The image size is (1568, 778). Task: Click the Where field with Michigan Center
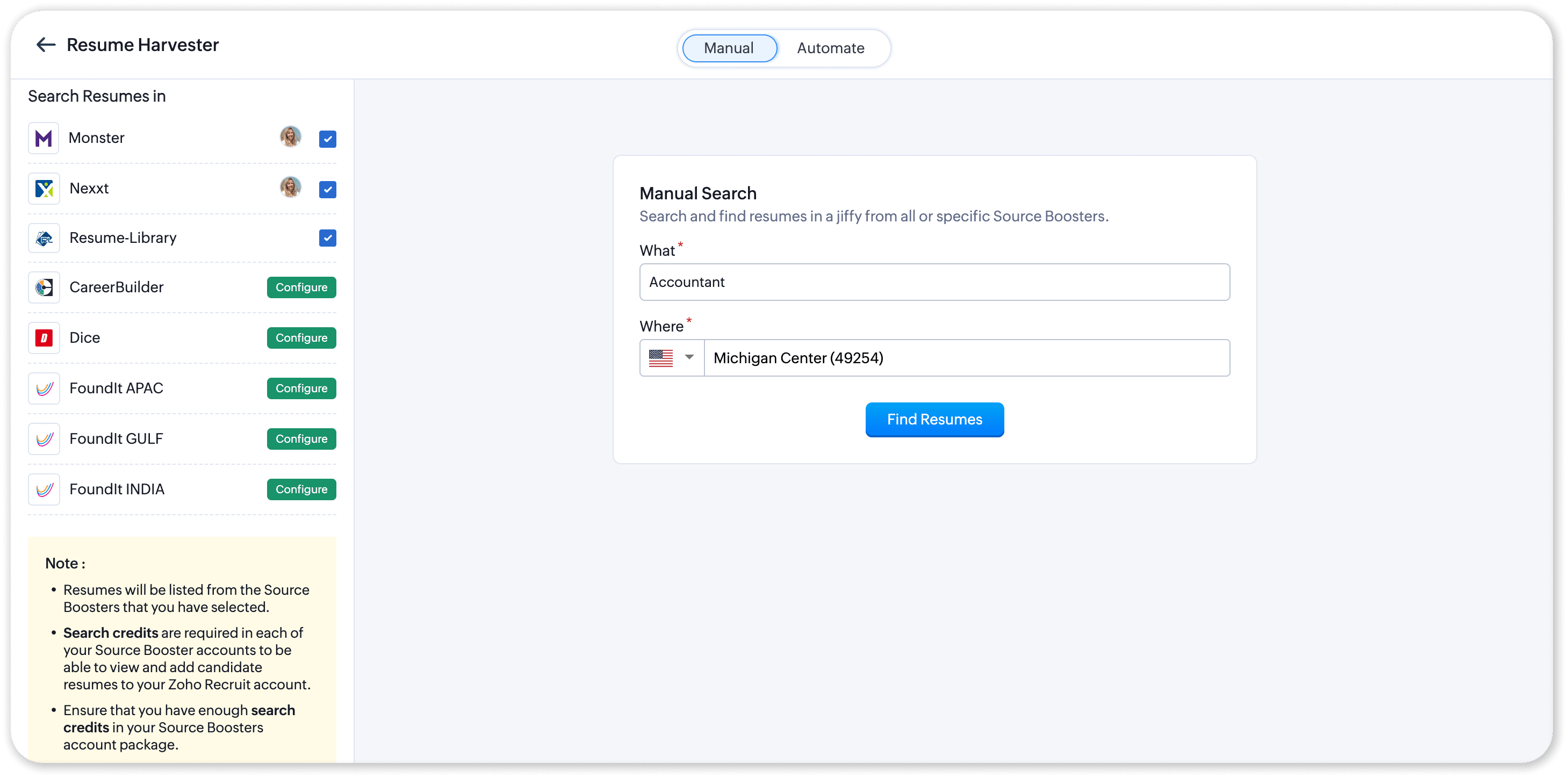point(966,358)
